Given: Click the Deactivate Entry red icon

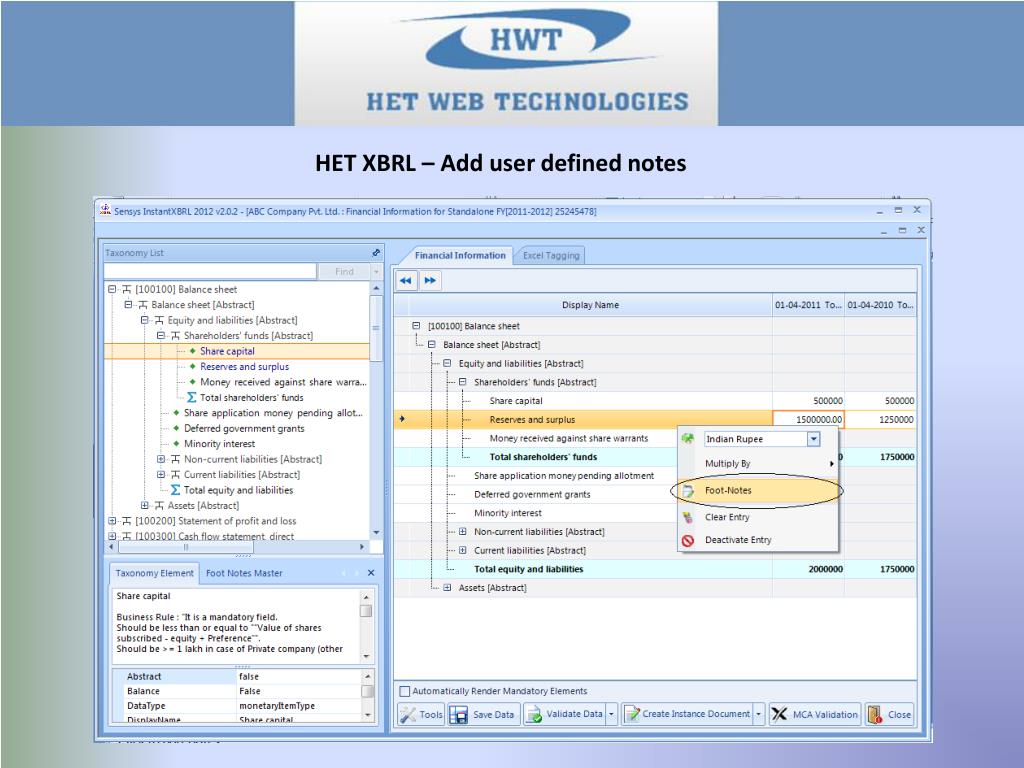Looking at the screenshot, I should tap(688, 541).
